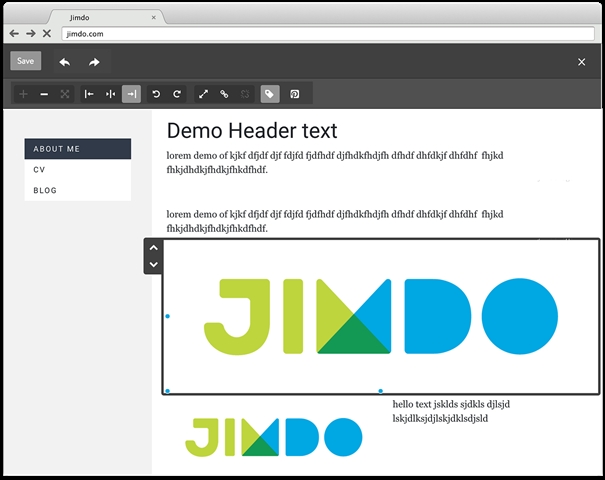Center-align the image
The image size is (605, 480).
point(110,94)
